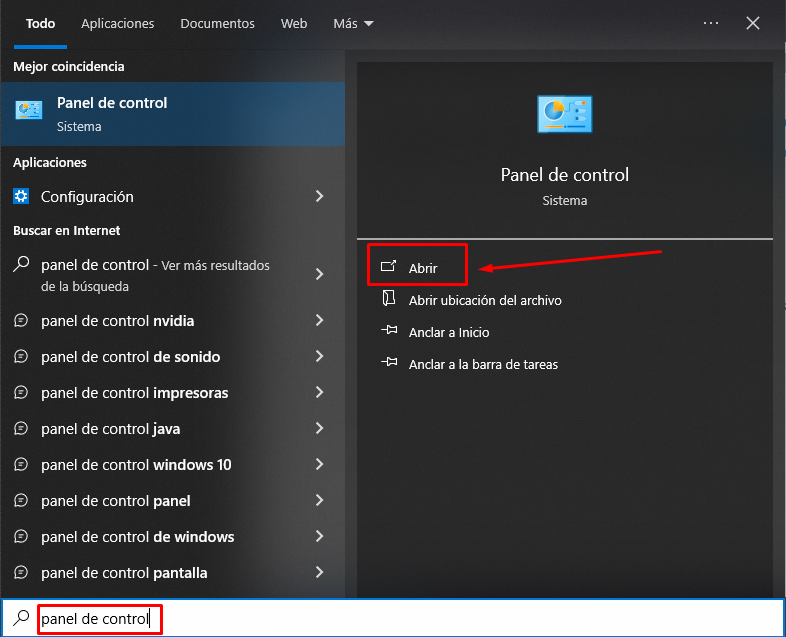The width and height of the screenshot is (786, 637).
Task: Click the magnifier icon next to 'Ver más resultados'
Action: coord(21,264)
